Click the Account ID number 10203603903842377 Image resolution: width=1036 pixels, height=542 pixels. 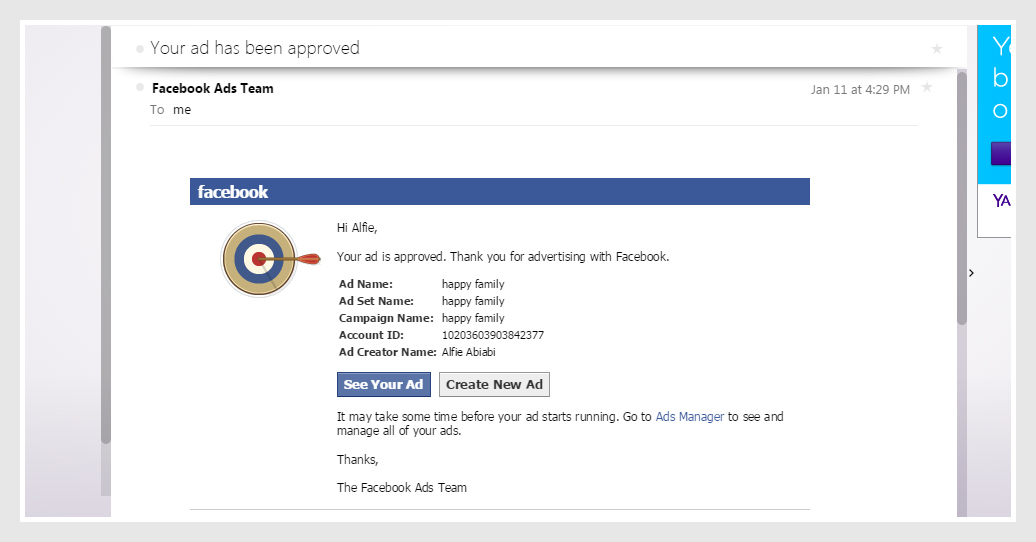pyautogui.click(x=493, y=335)
